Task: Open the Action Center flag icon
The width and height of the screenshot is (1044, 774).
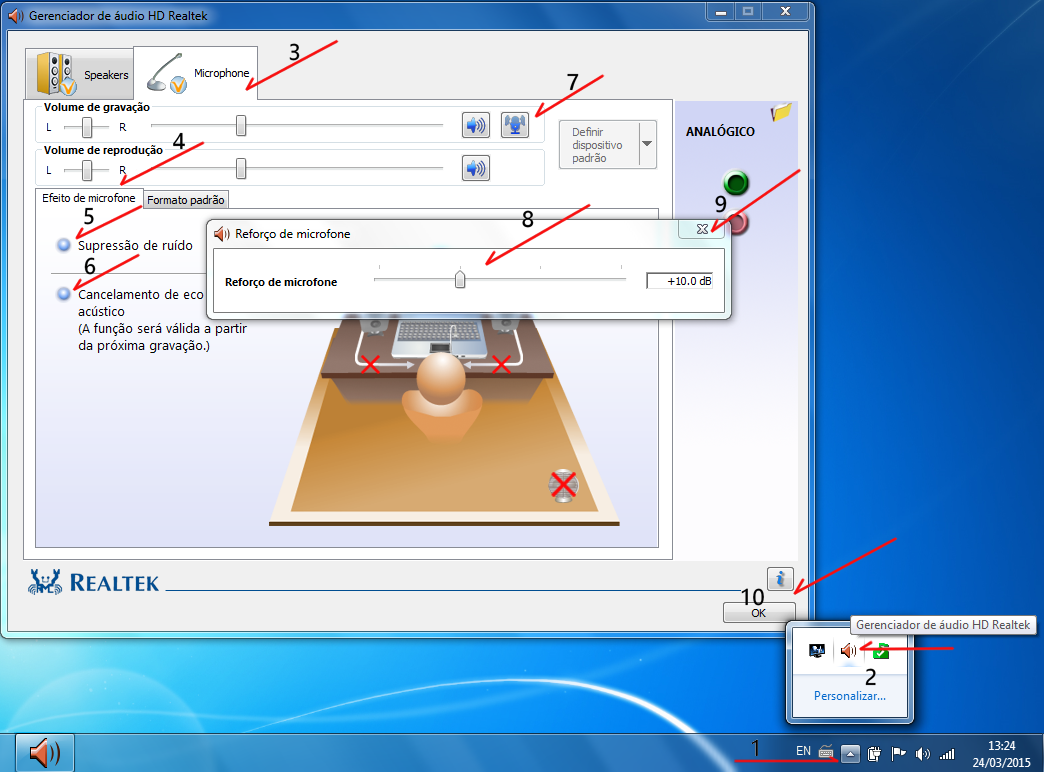Action: 898,753
